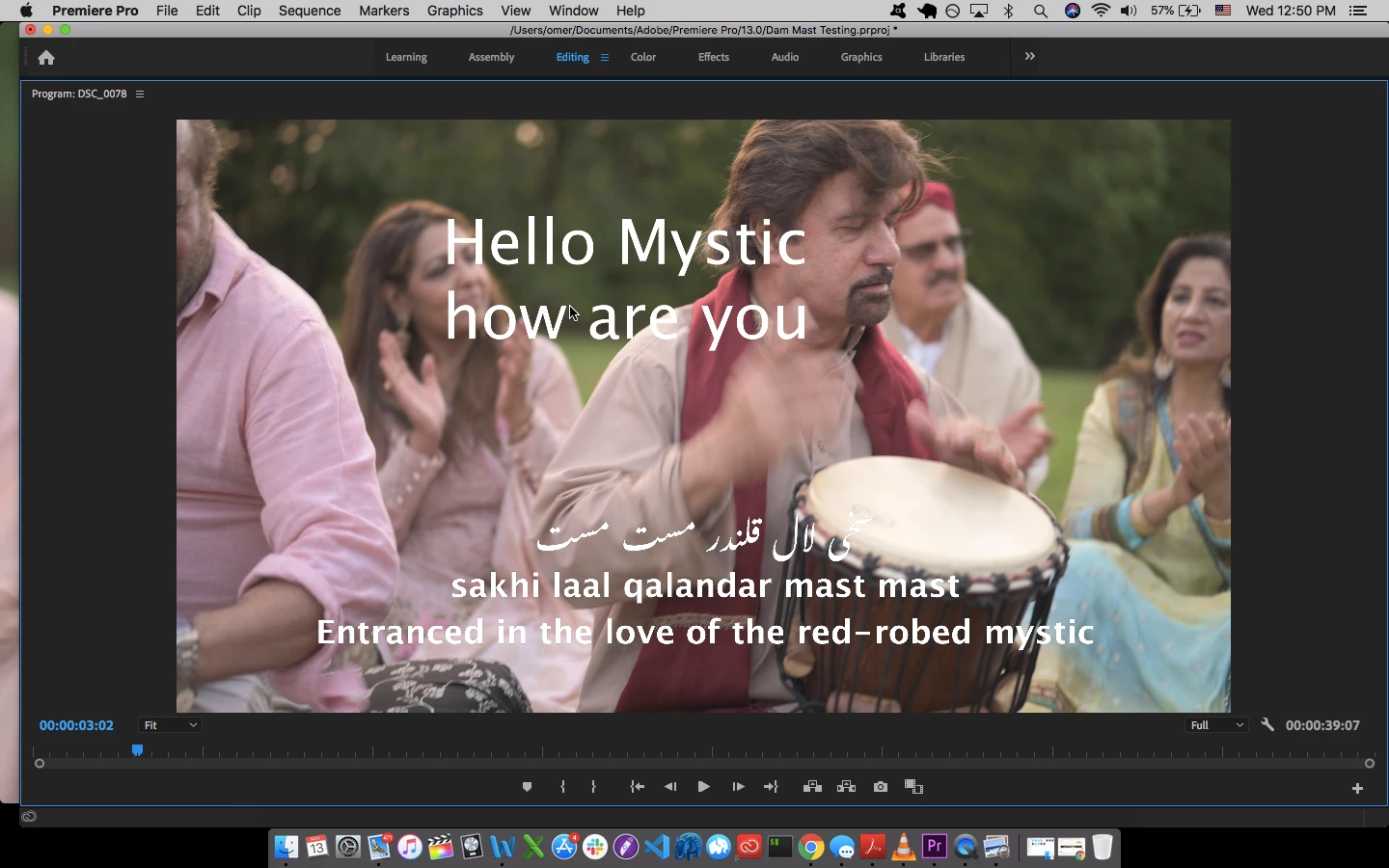Image resolution: width=1389 pixels, height=868 pixels.
Task: Open the Sequence menu
Action: click(310, 11)
